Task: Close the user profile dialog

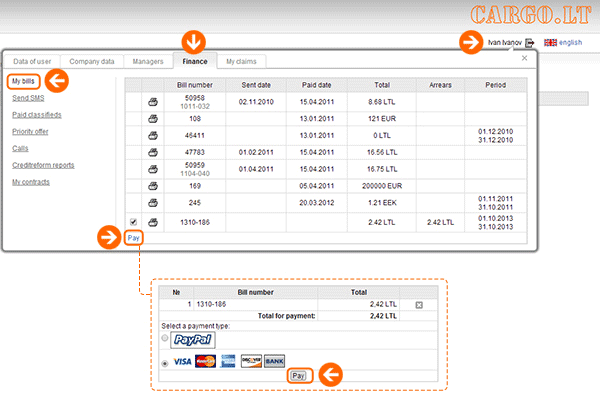Action: [x=525, y=58]
